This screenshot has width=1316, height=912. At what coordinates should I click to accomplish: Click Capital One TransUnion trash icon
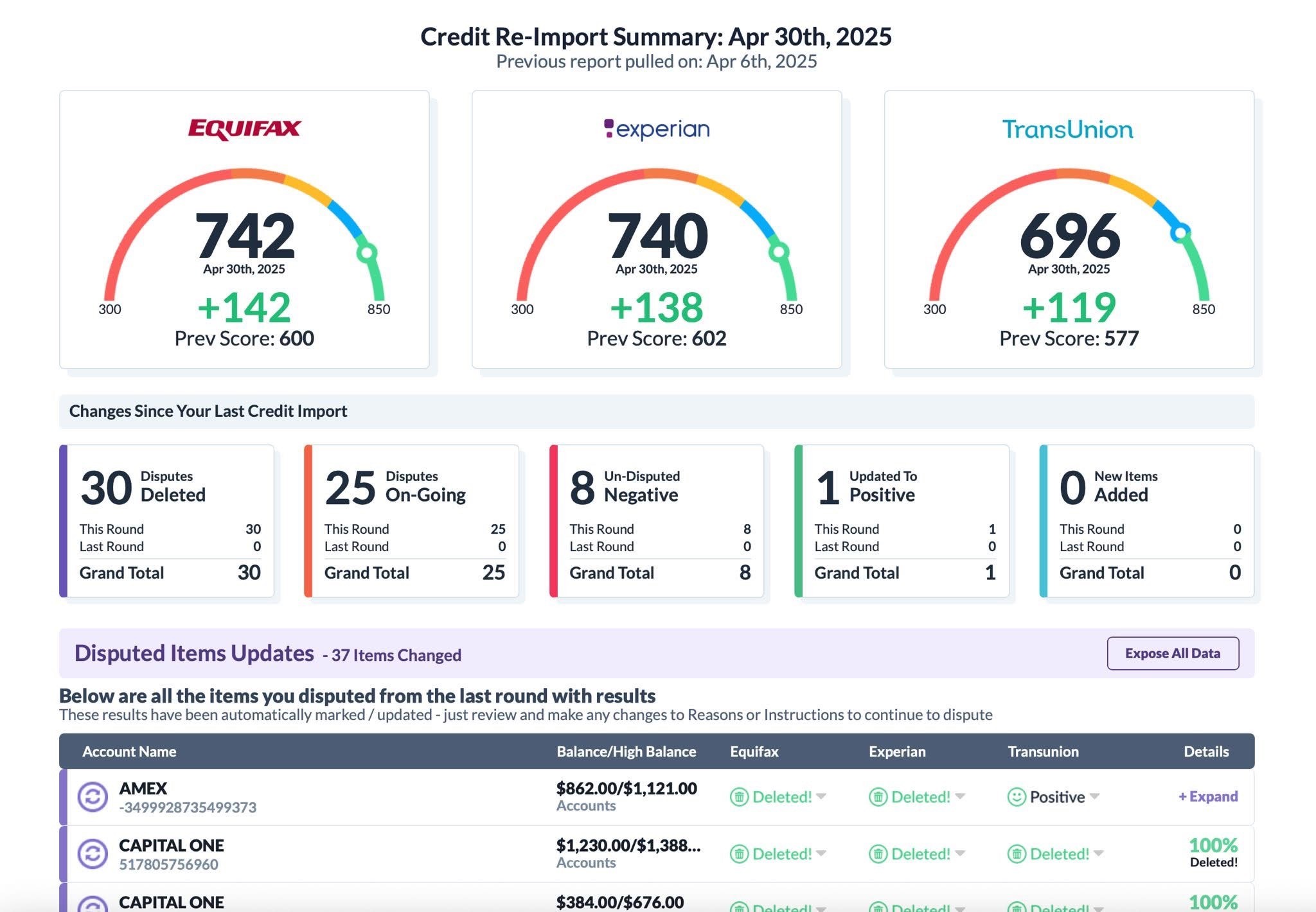click(x=1017, y=854)
